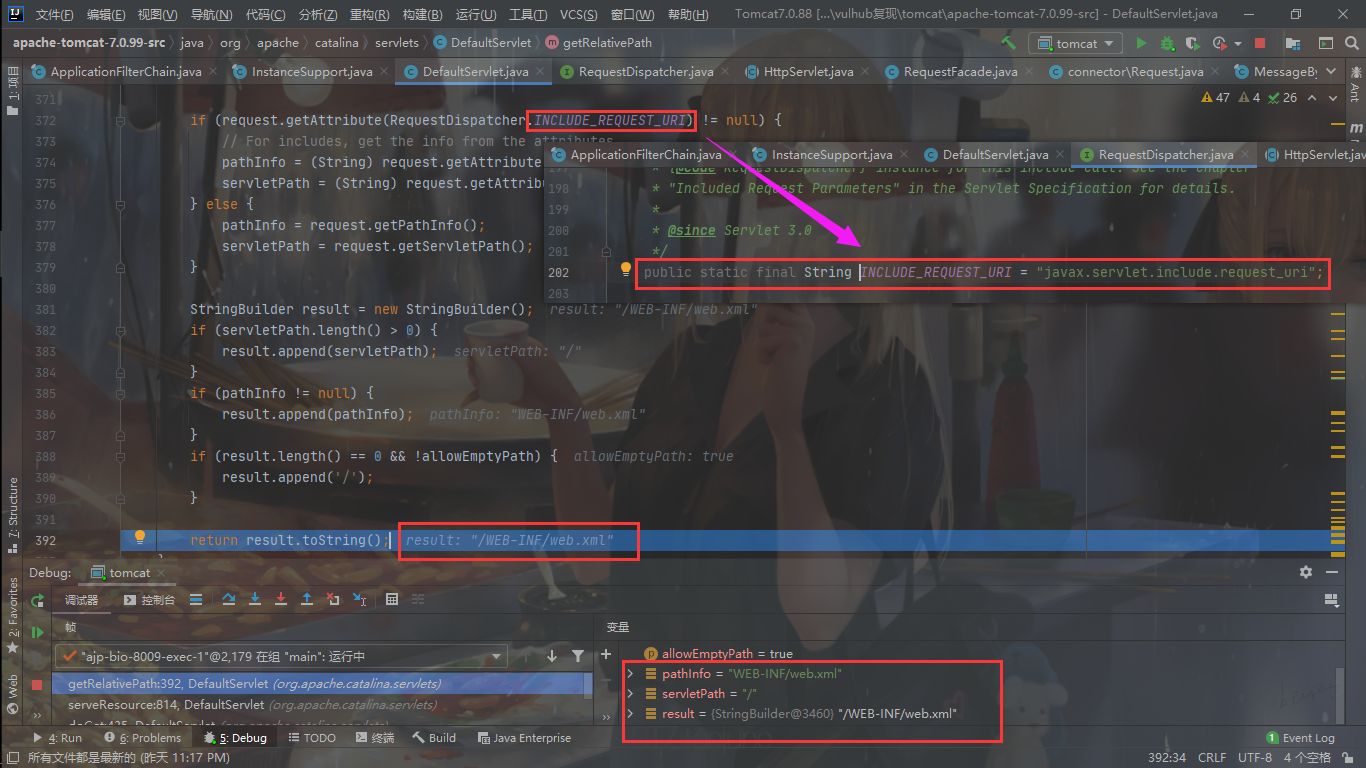
Task: Click the red Force Step Into icon
Action: pyautogui.click(x=281, y=599)
